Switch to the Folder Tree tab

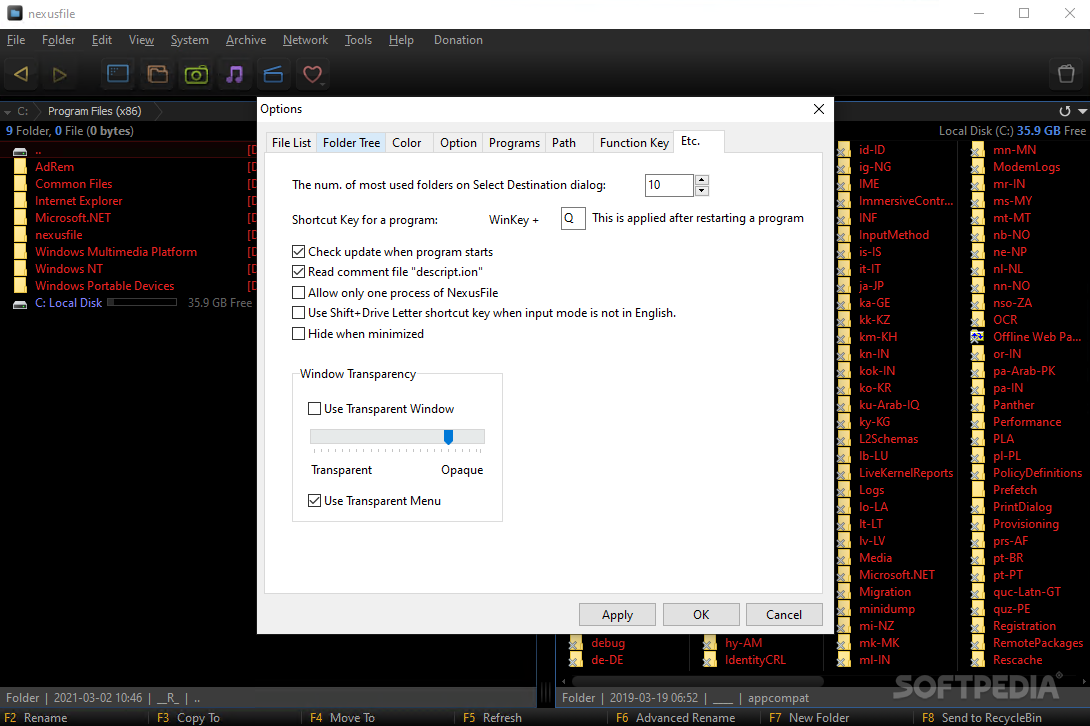pyautogui.click(x=351, y=143)
